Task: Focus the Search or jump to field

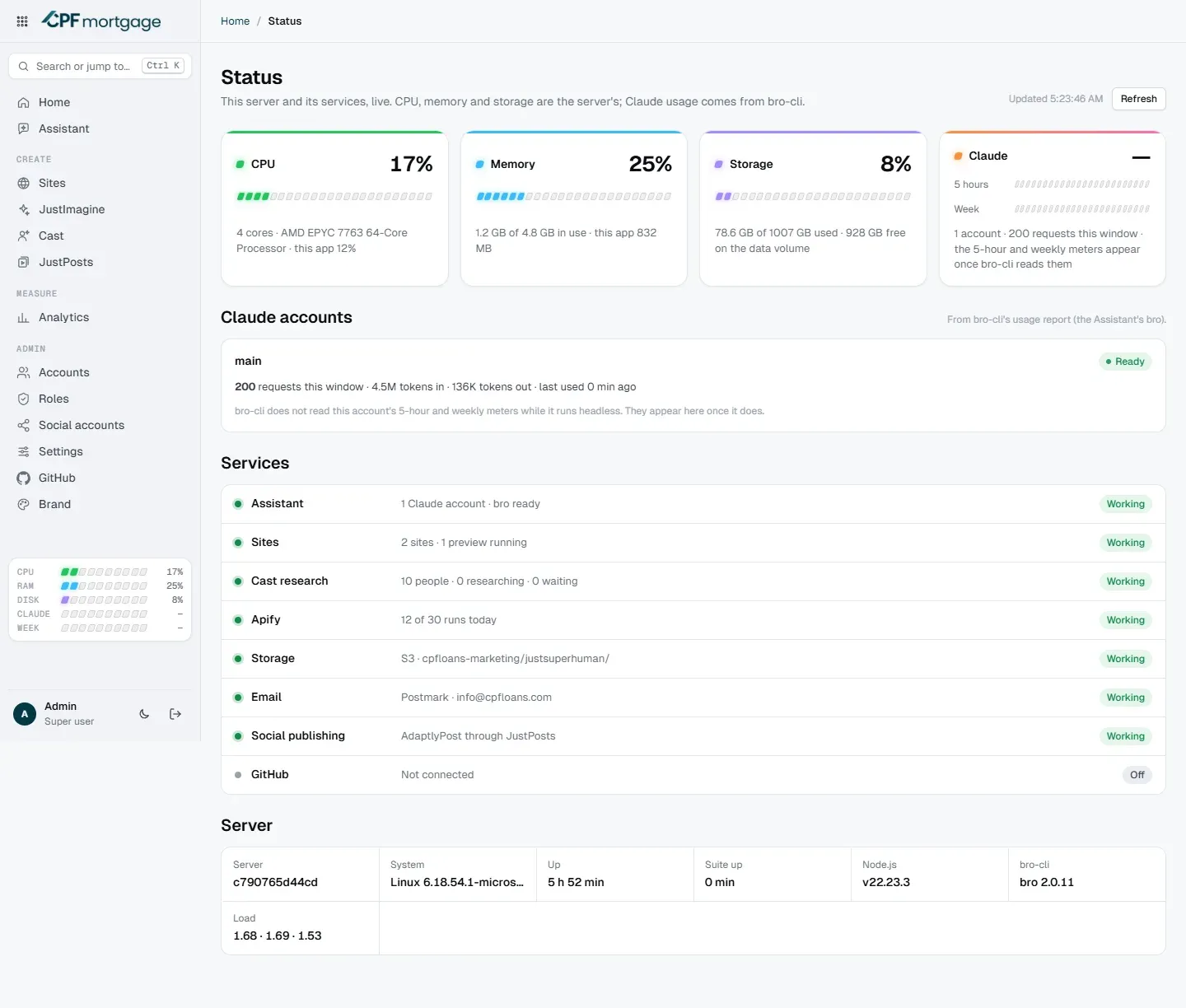Action: [x=100, y=66]
